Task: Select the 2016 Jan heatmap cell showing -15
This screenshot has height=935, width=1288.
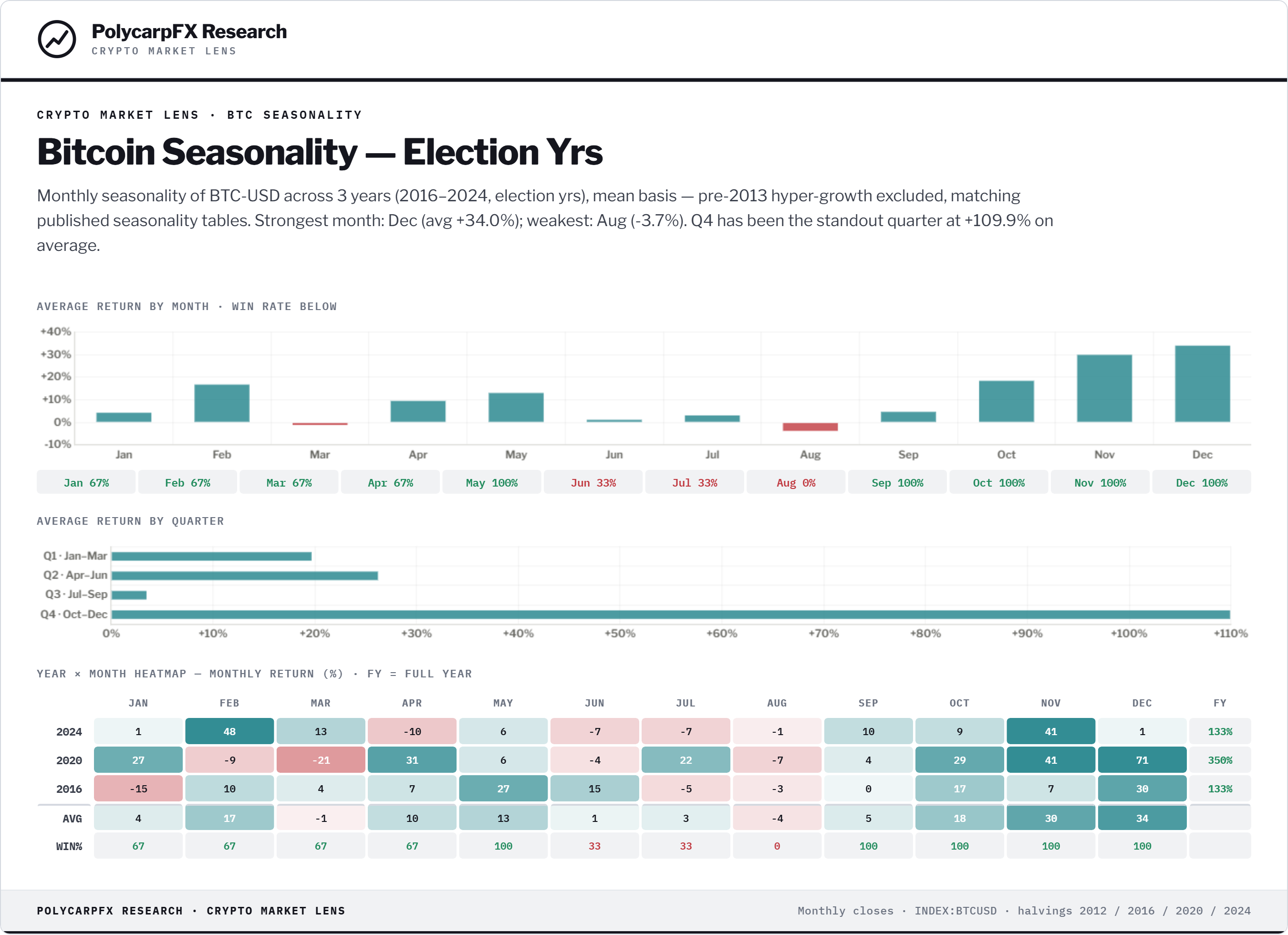Action: coord(138,789)
